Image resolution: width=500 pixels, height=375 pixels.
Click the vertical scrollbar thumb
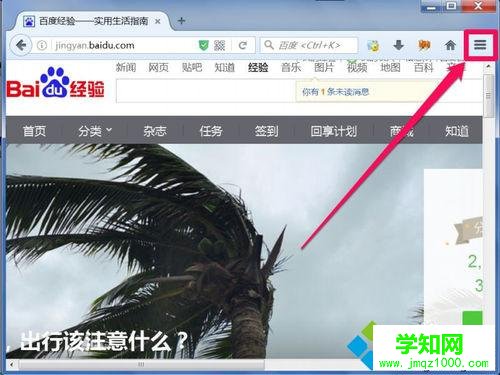coord(488,96)
